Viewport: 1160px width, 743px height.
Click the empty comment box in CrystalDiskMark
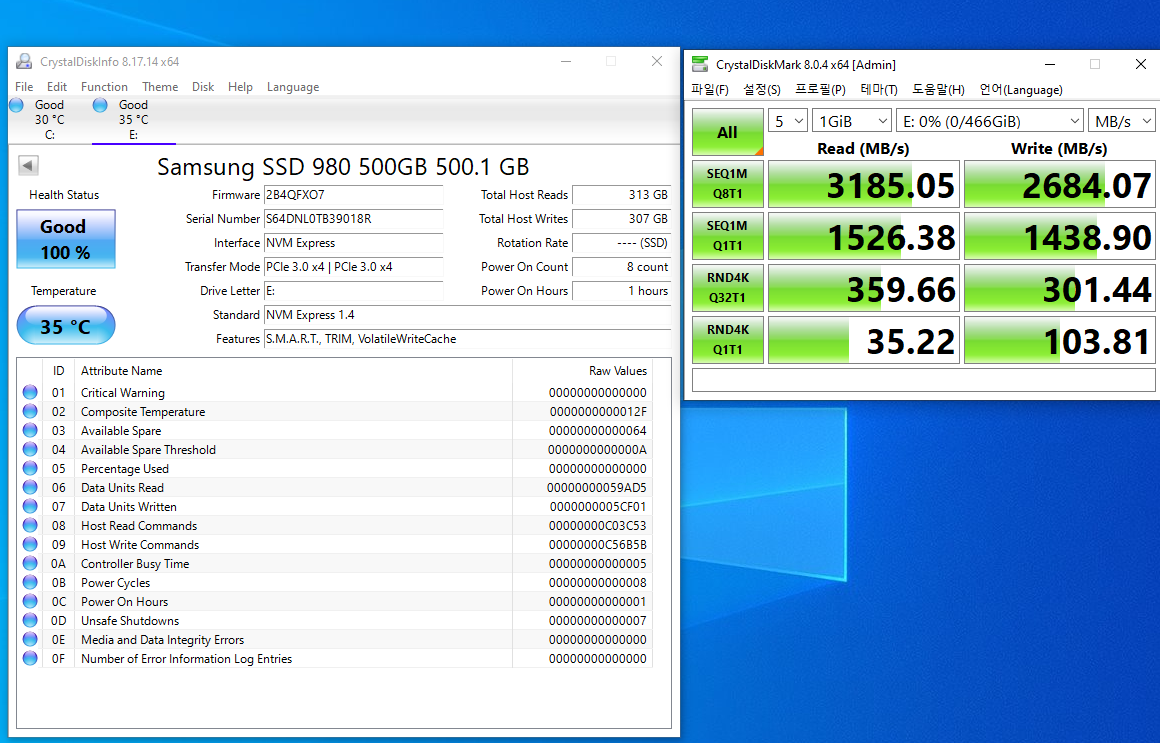[923, 380]
